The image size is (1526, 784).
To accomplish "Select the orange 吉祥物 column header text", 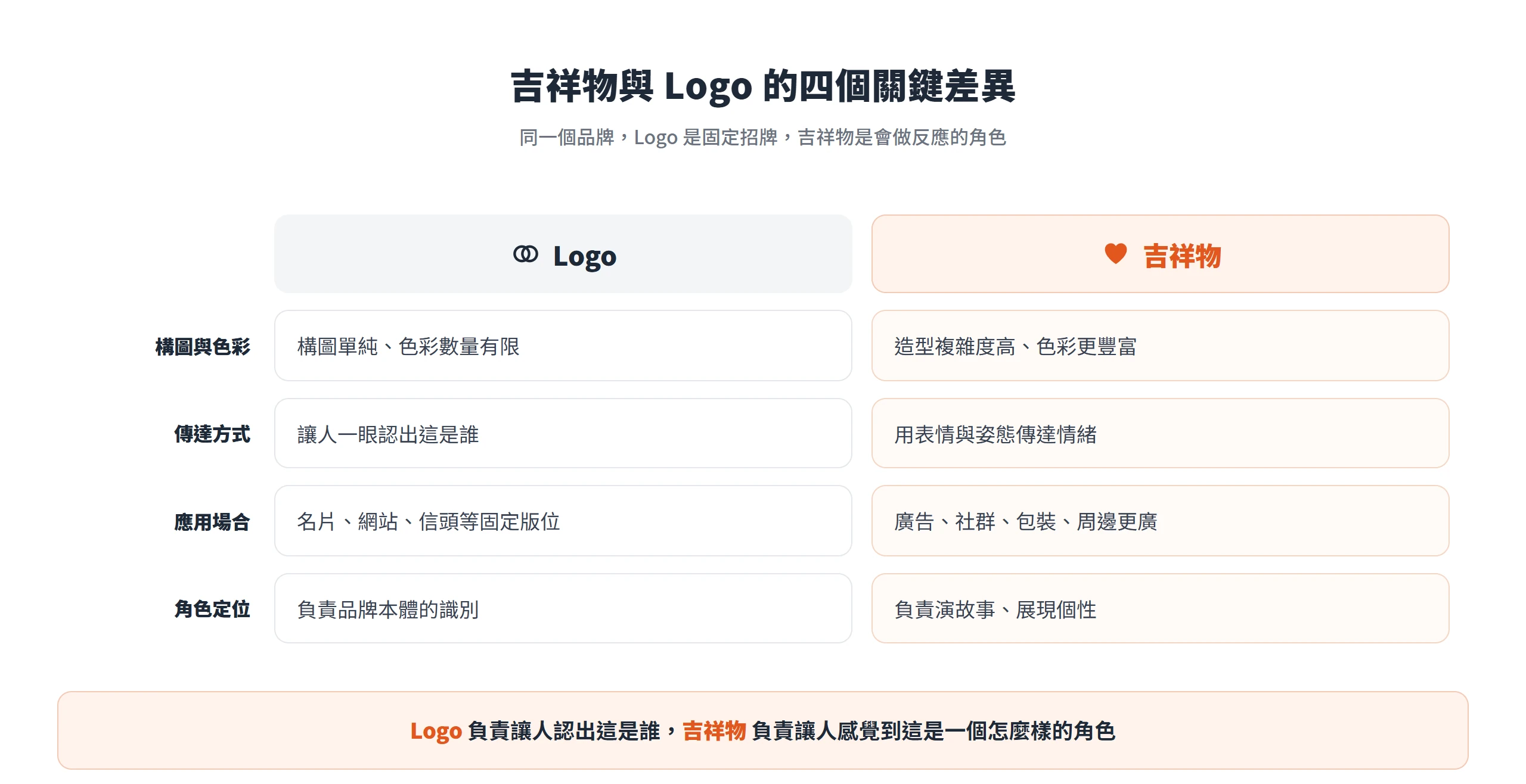I will coord(1182,256).
